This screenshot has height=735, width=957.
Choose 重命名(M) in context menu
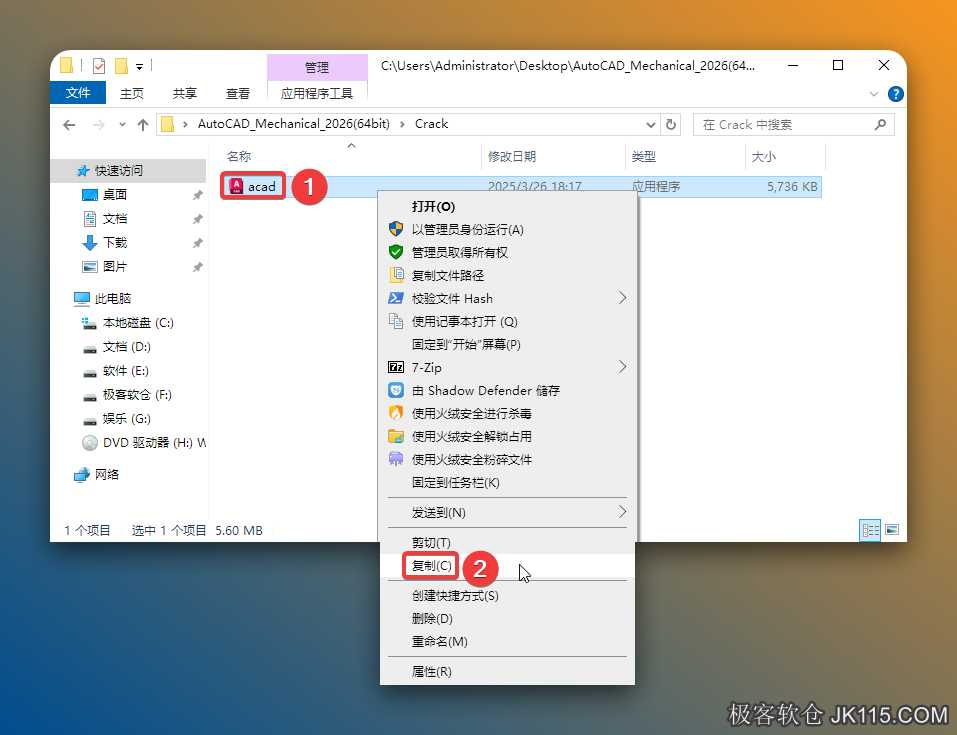tap(507, 642)
